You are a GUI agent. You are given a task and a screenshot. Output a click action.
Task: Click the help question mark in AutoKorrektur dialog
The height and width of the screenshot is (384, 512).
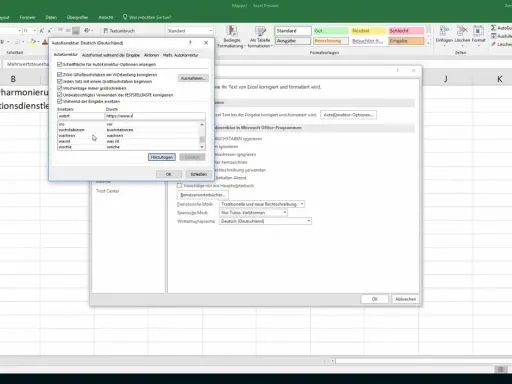click(190, 43)
